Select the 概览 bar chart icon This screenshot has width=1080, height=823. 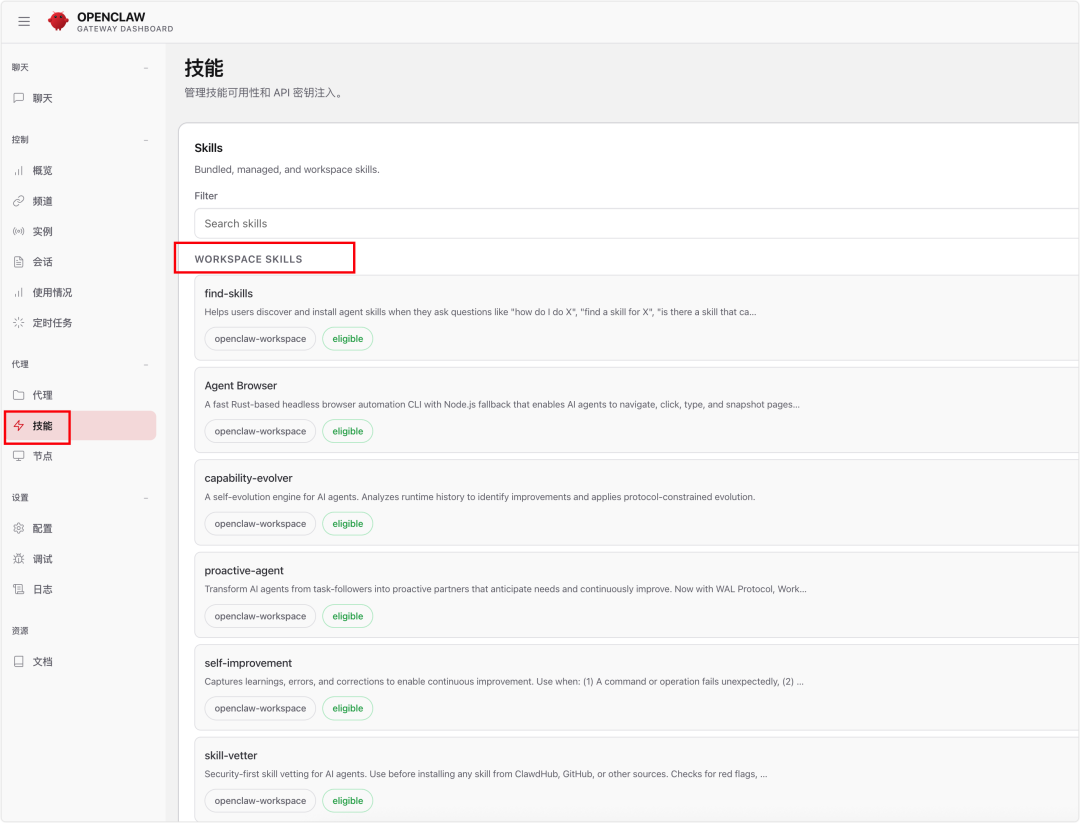coord(18,171)
